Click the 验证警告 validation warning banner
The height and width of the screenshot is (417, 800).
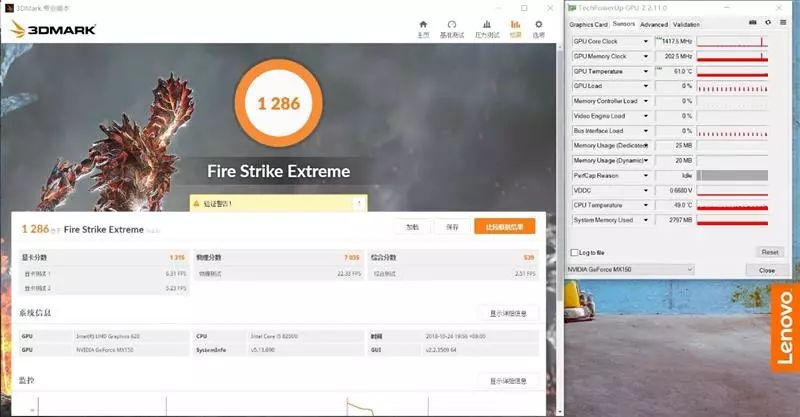click(x=279, y=203)
